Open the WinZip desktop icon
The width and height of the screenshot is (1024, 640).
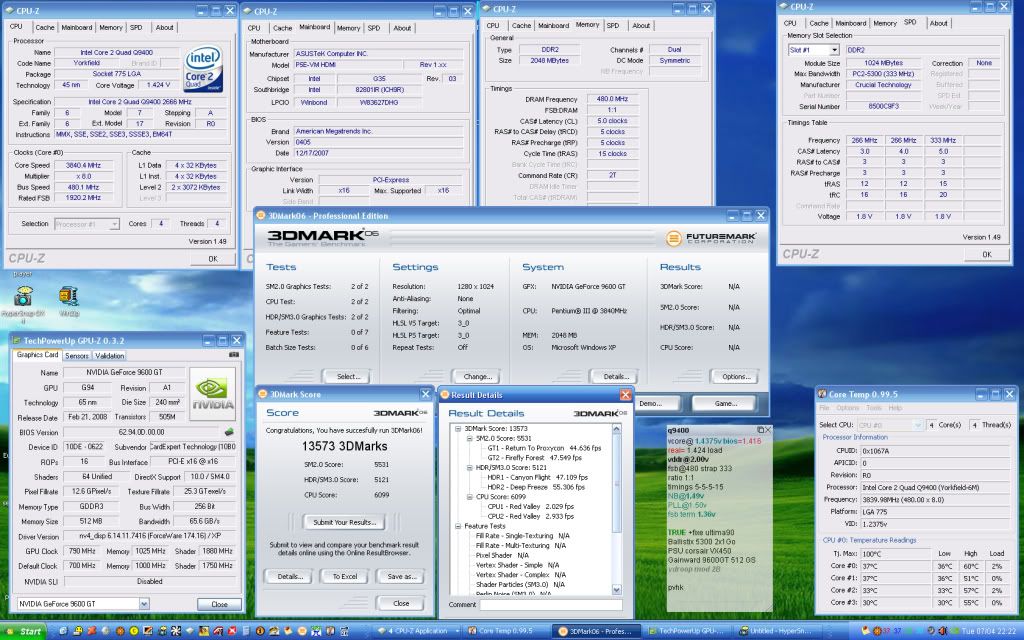68,297
